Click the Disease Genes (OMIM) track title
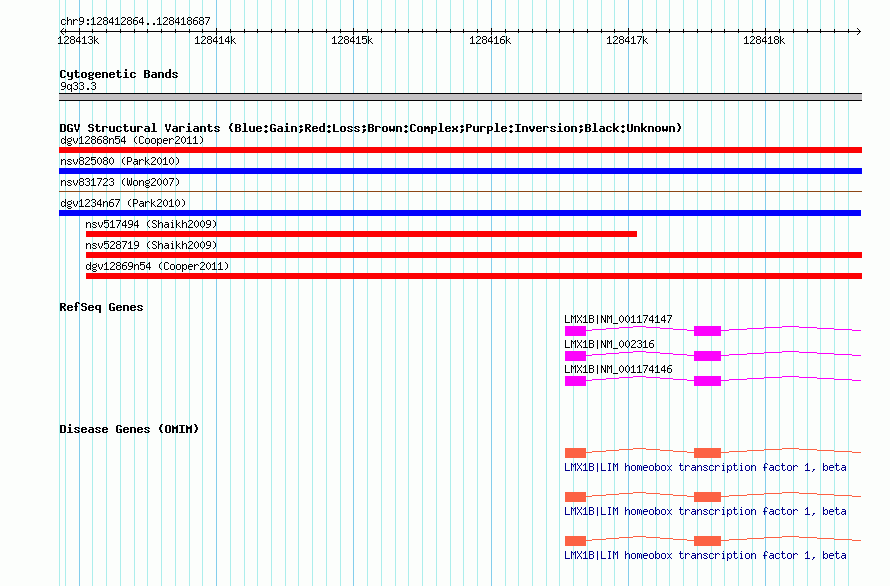 (129, 429)
